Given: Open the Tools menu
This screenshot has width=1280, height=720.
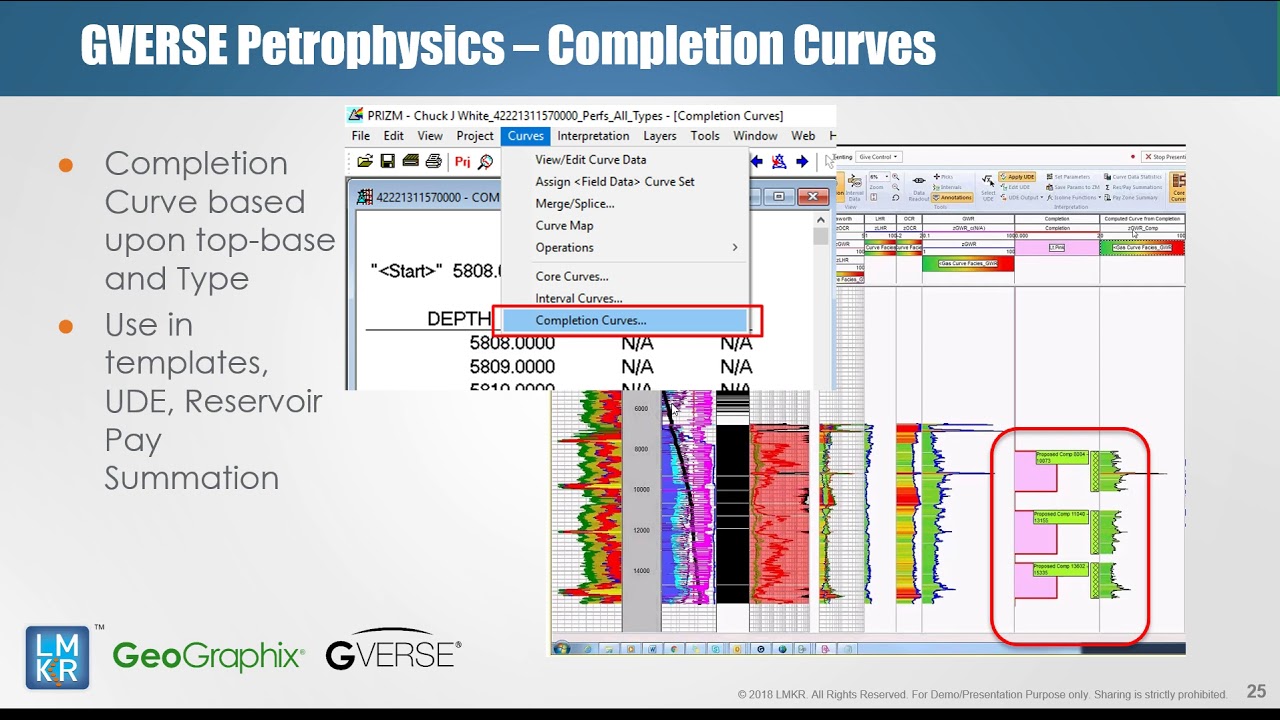Looking at the screenshot, I should (705, 136).
